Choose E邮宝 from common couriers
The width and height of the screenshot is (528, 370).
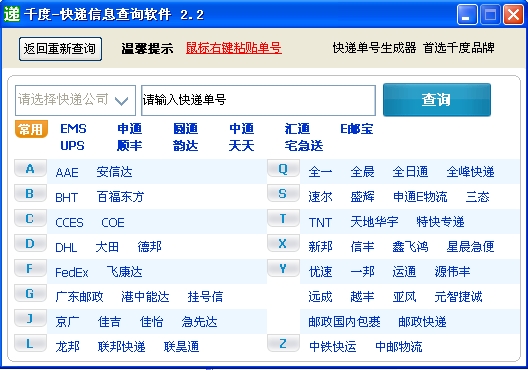[357, 129]
